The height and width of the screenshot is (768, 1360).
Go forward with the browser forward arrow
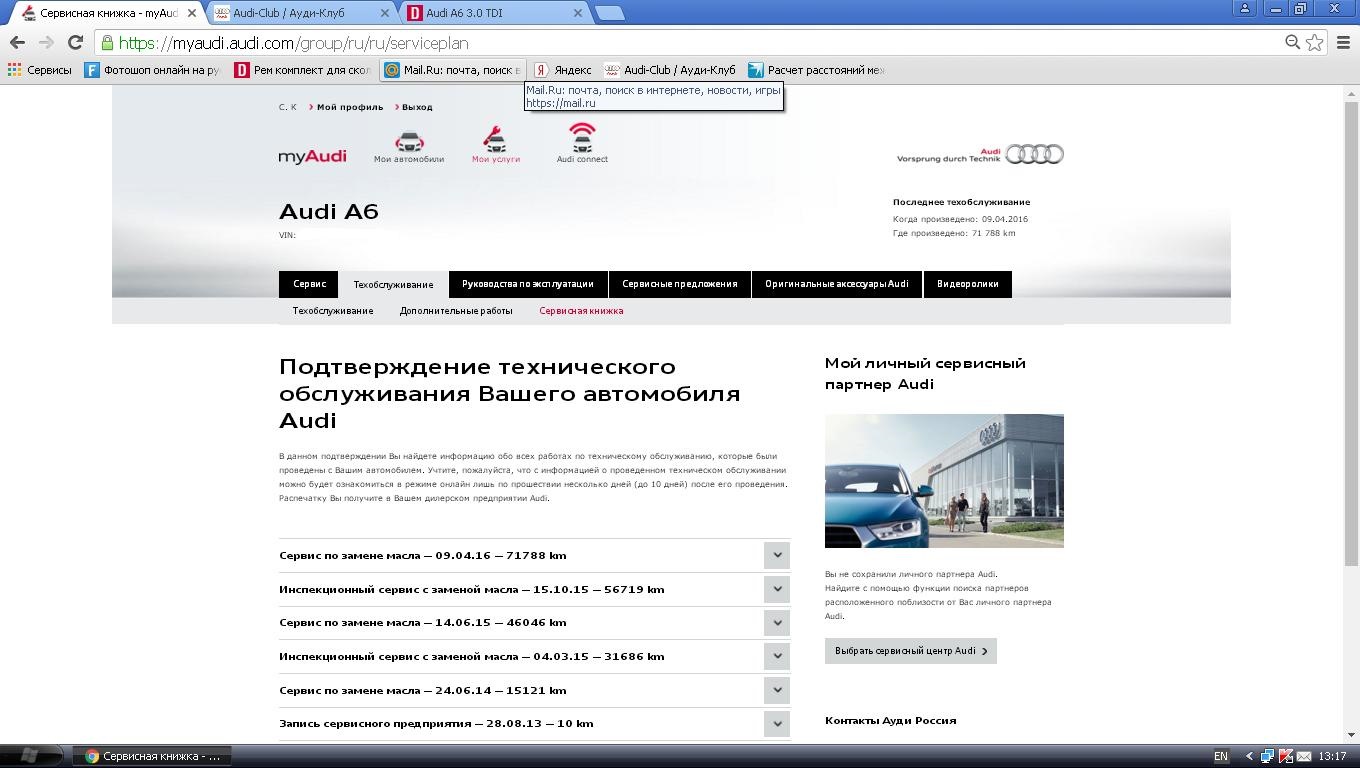coord(46,42)
